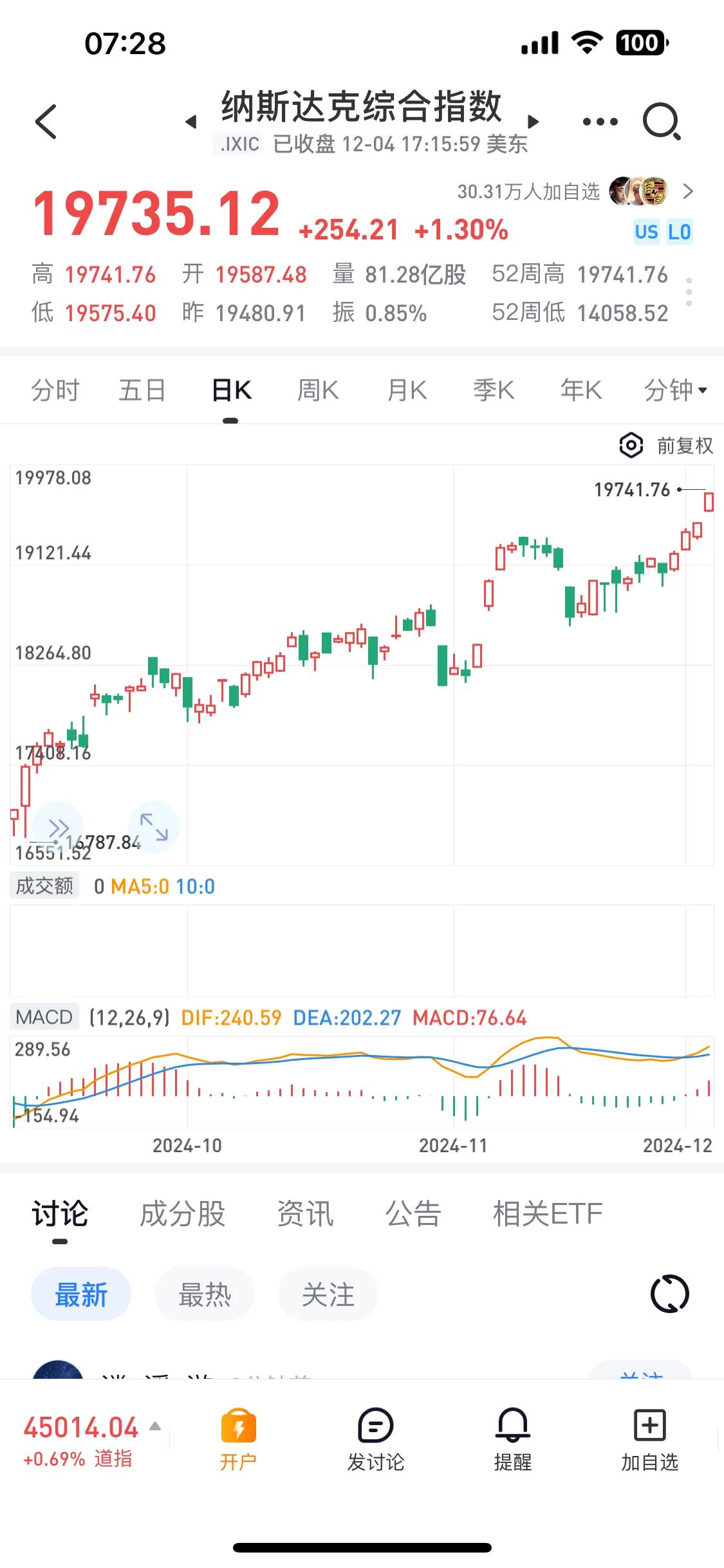724x1568 pixels.
Task: View users who added to watchlist avatars
Action: (638, 191)
